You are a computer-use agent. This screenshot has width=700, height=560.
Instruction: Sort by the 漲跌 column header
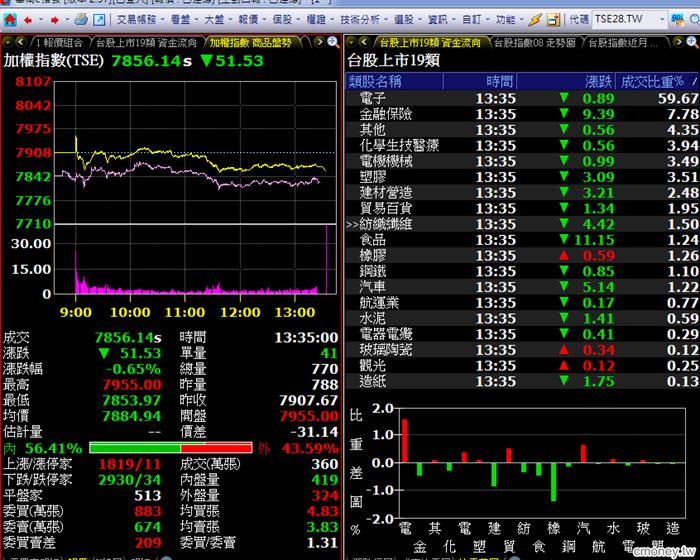[x=566, y=81]
